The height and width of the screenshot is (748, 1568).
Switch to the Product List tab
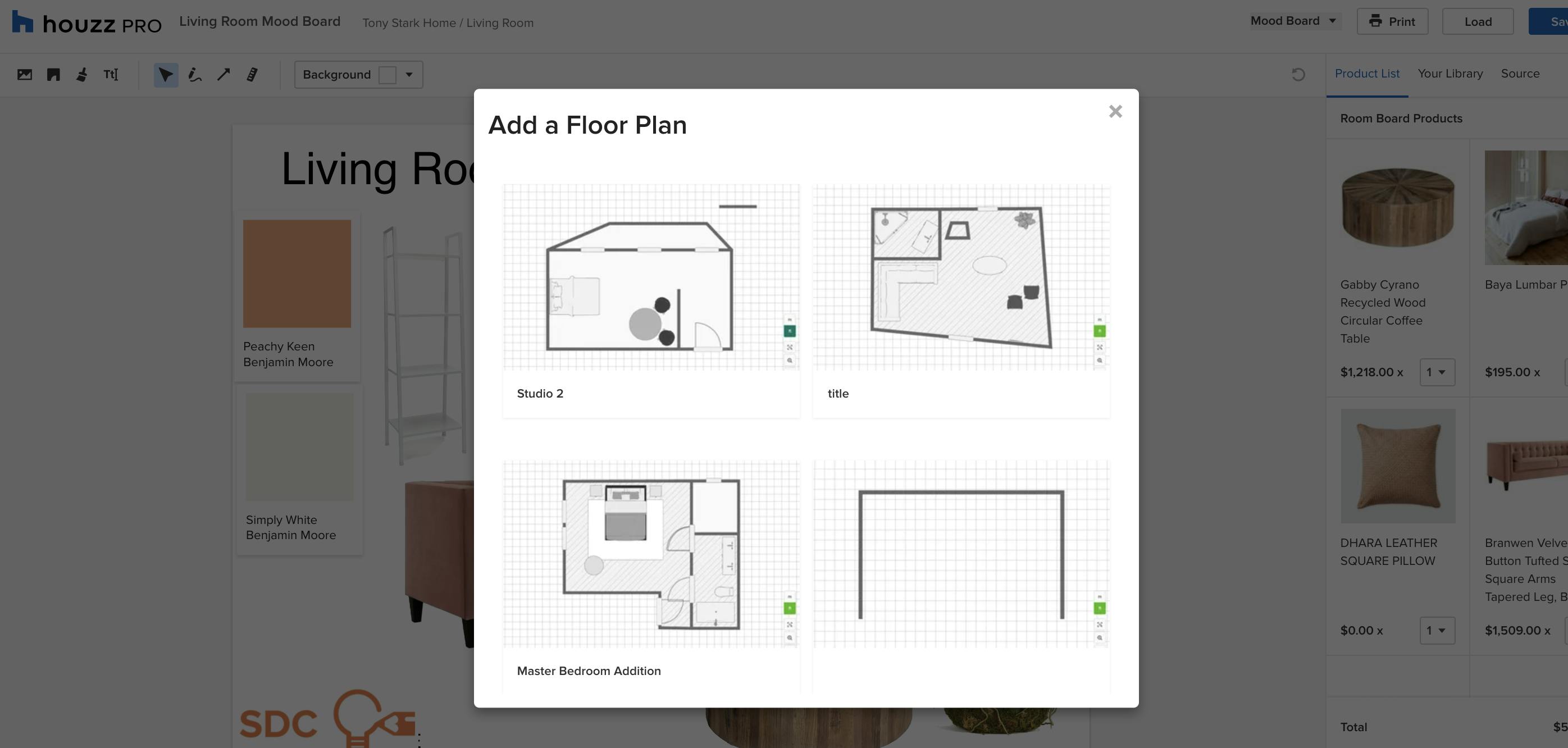coord(1366,74)
